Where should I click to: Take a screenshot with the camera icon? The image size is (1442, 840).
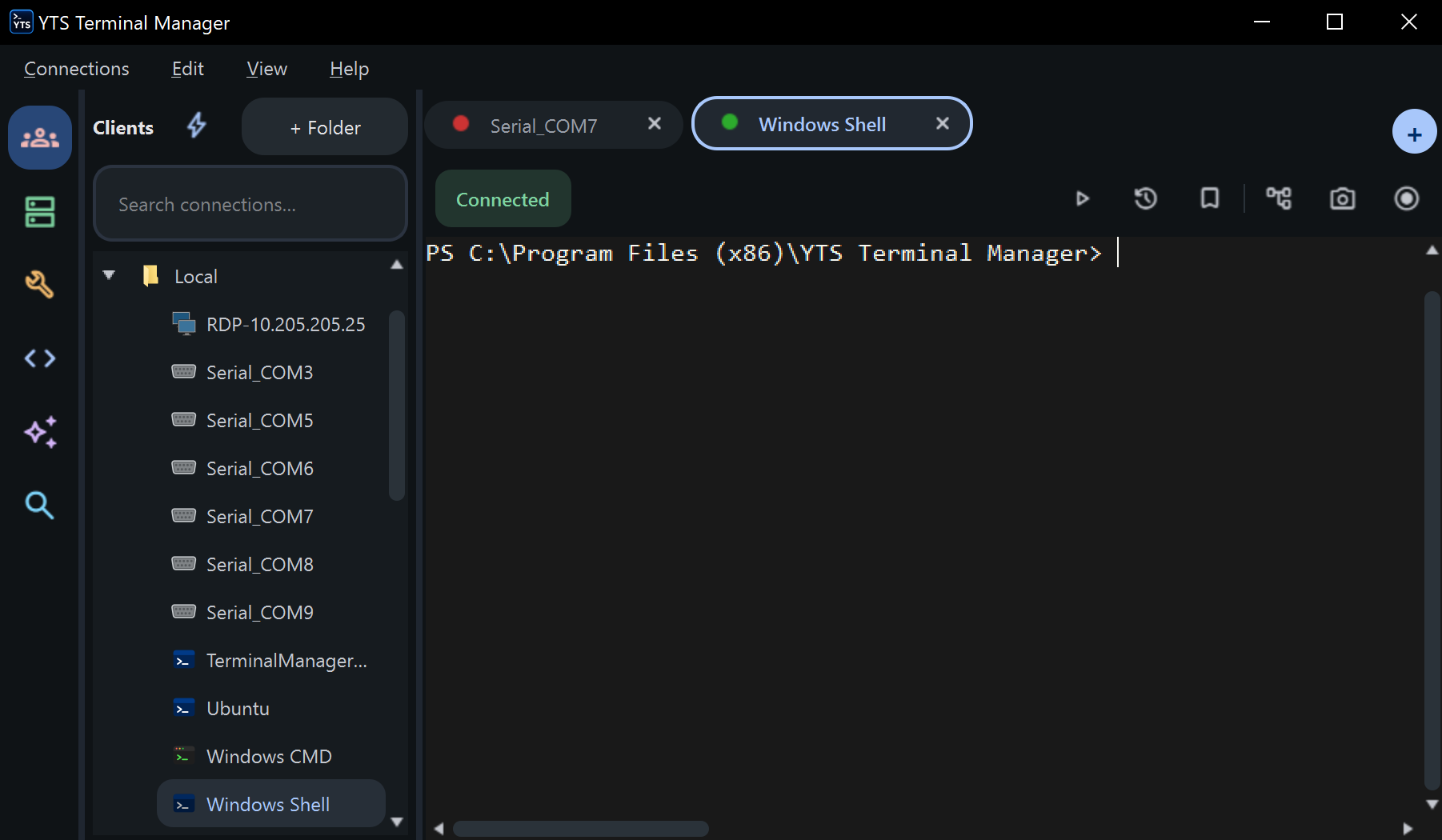tap(1343, 198)
